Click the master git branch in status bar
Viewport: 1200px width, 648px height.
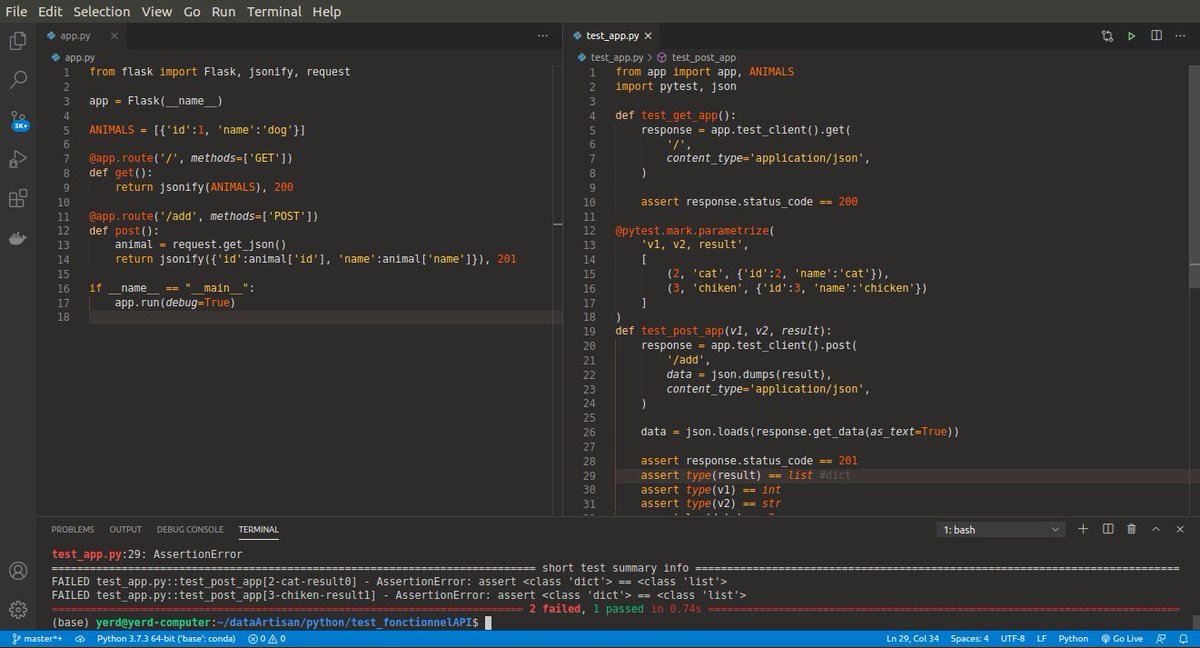(39, 638)
